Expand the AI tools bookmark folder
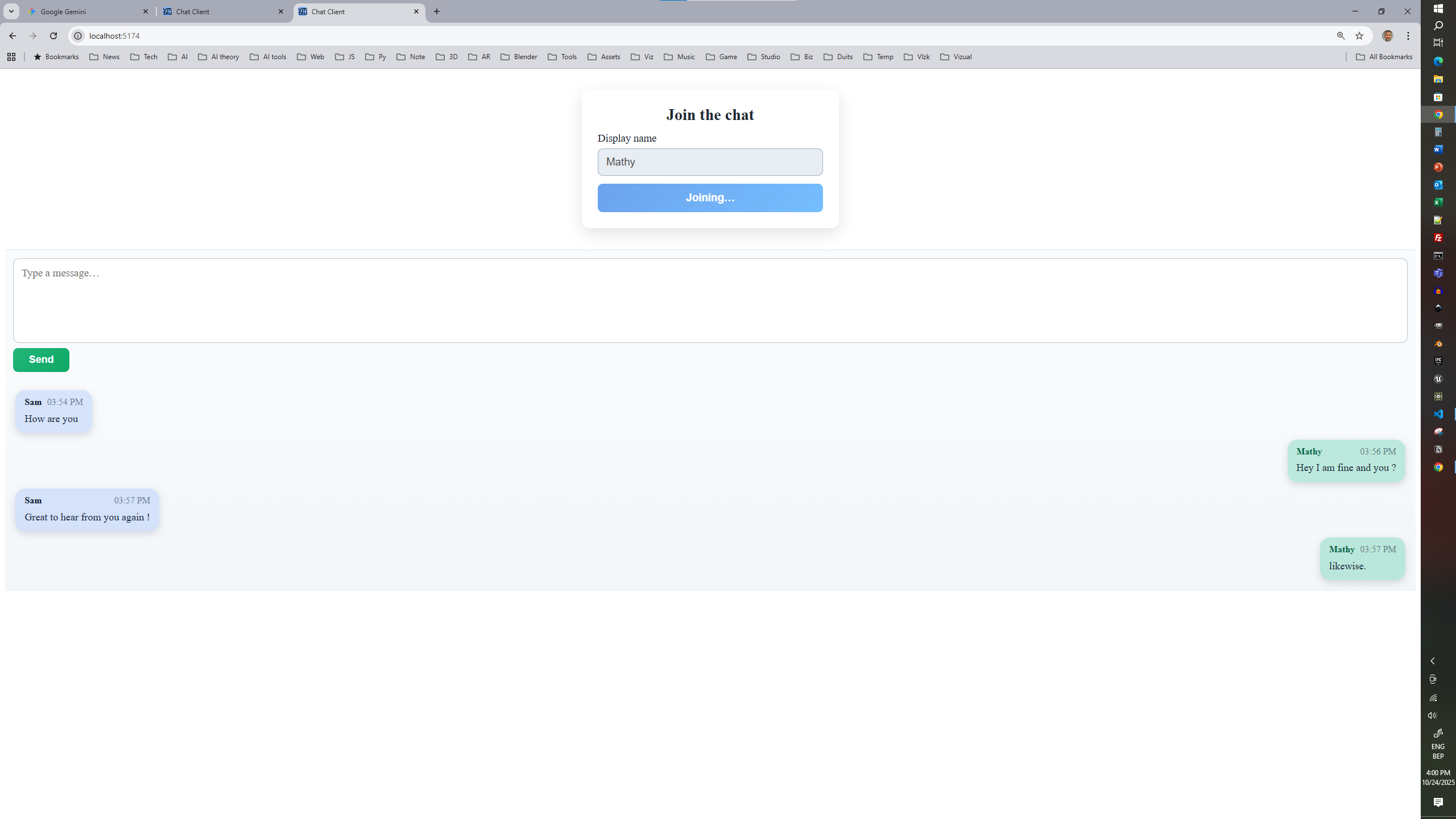Image resolution: width=1456 pixels, height=819 pixels. [268, 57]
